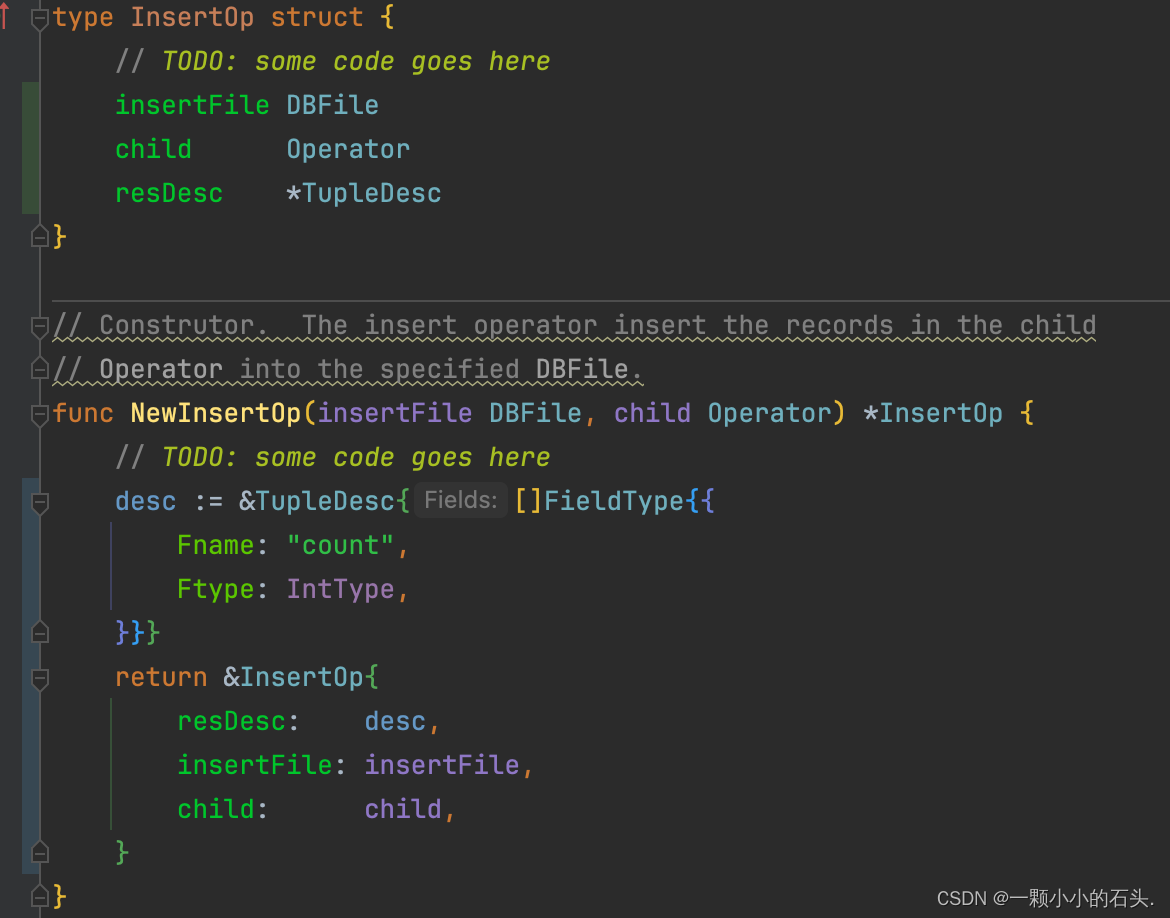
Task: Click the Fields: inlay parameter hint
Action: pos(460,500)
